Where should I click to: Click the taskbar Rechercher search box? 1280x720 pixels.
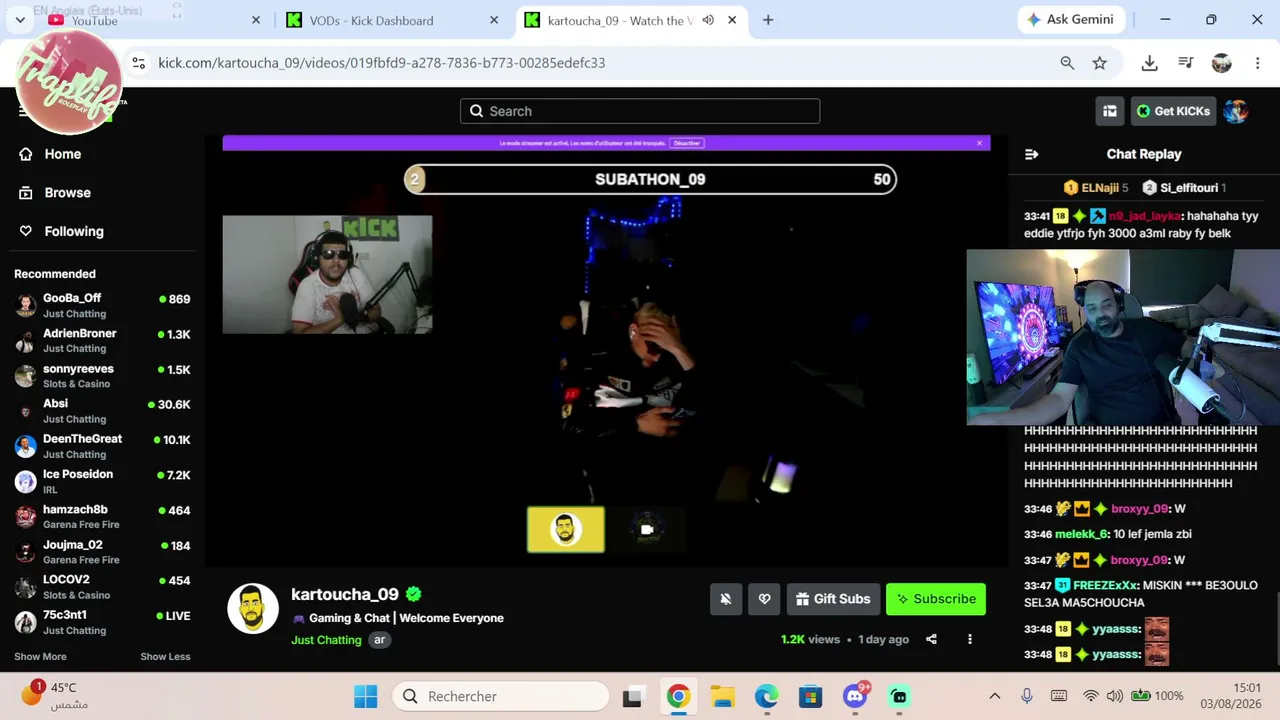coord(500,696)
